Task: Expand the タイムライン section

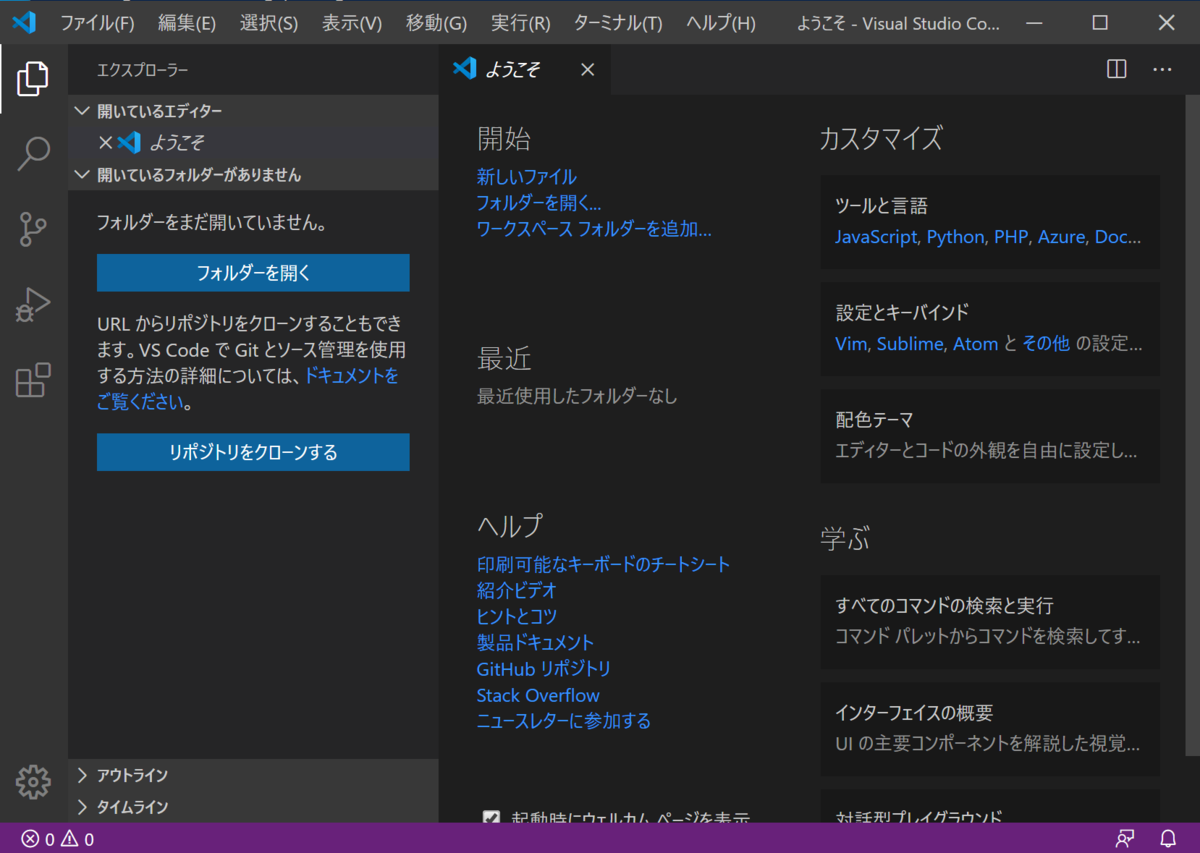Action: coord(253,807)
